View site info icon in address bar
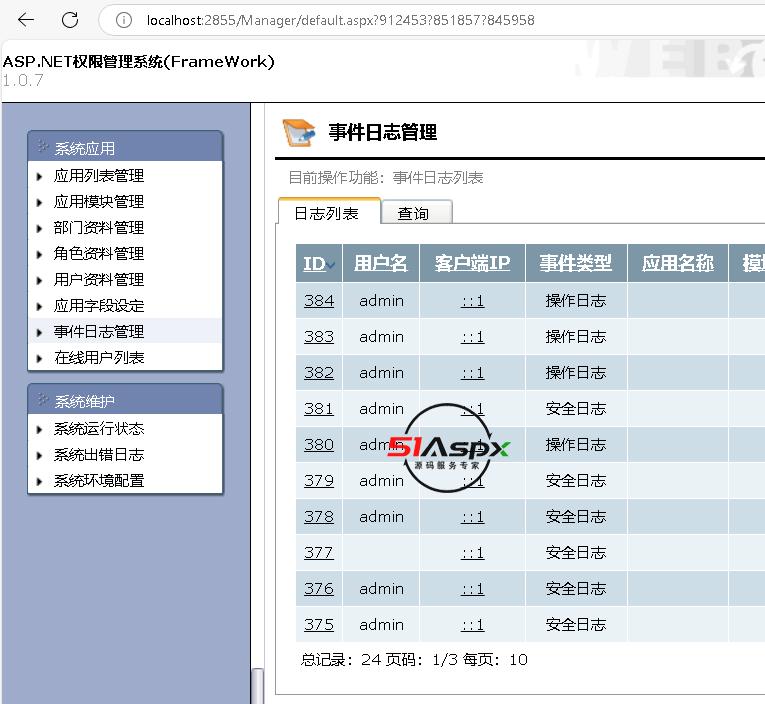Viewport: 765px width, 704px height. tap(124, 20)
